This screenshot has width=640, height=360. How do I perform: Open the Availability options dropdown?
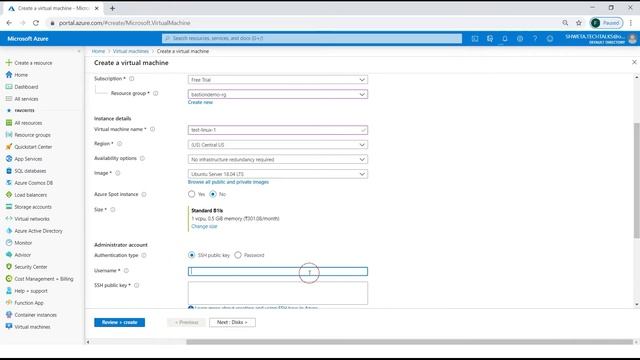coord(278,160)
